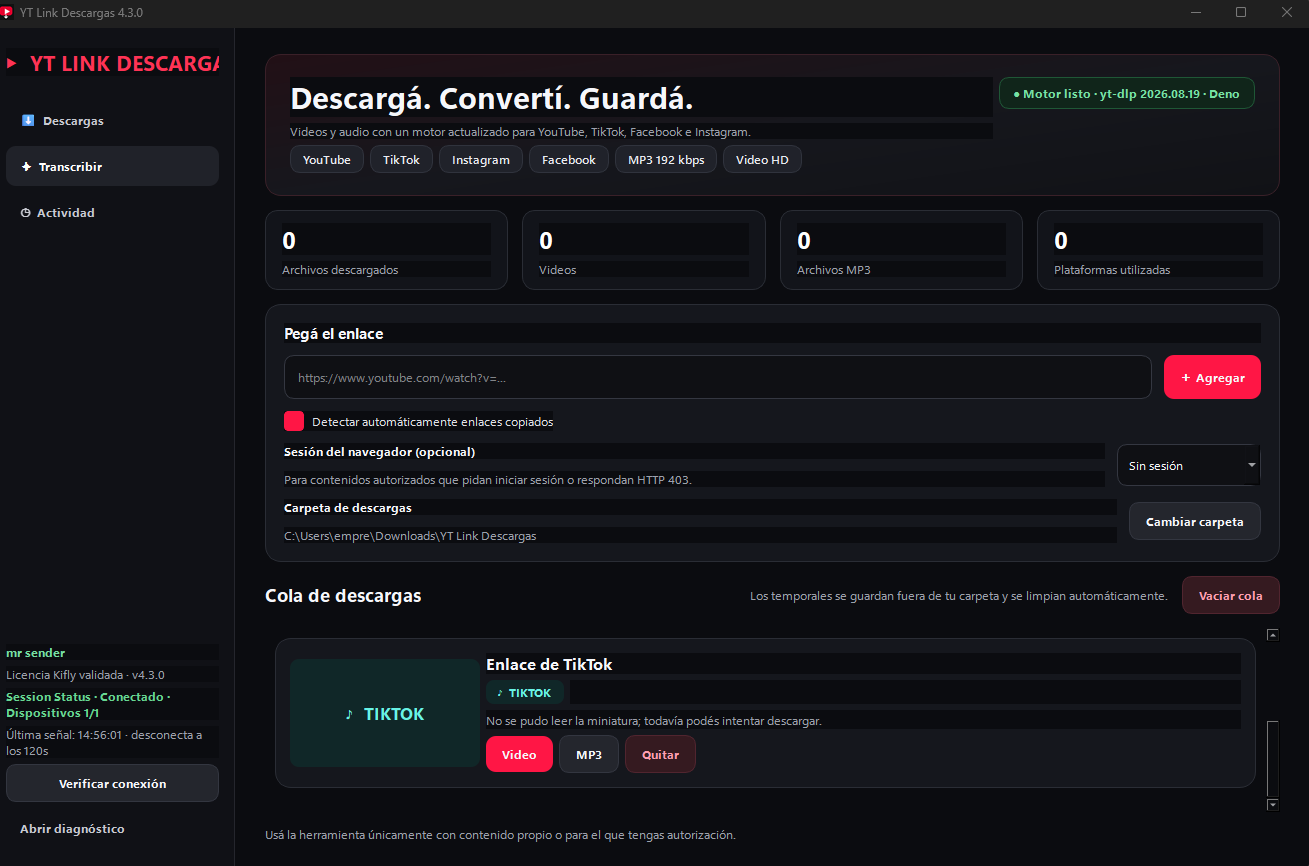Click the TIKTOK tag badge on queue item

525,692
